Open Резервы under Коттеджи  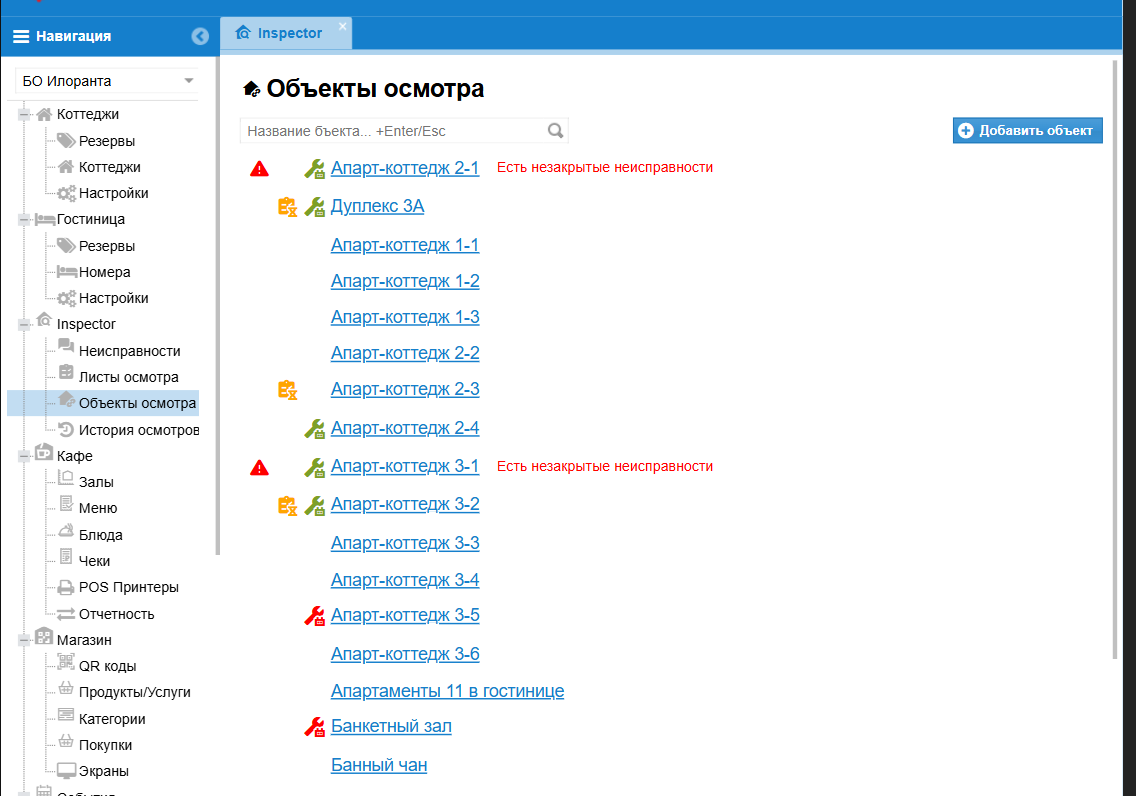(106, 141)
